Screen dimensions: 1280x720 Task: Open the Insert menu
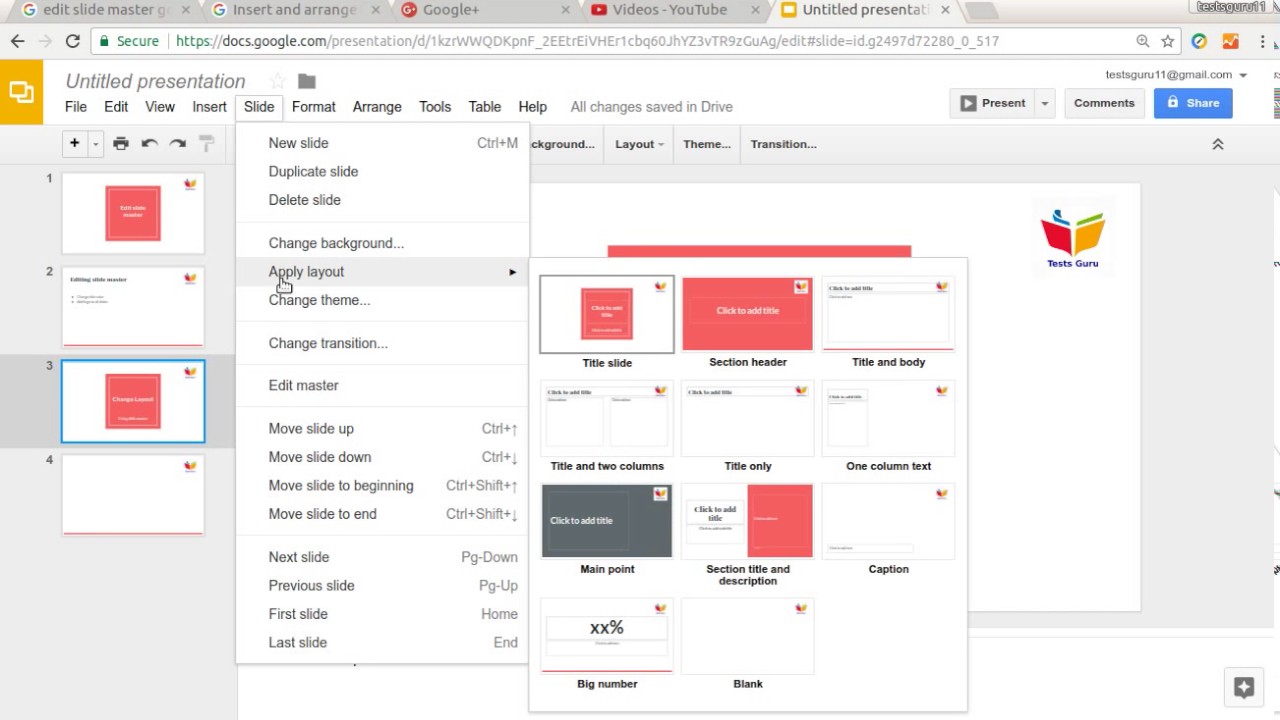coord(209,107)
